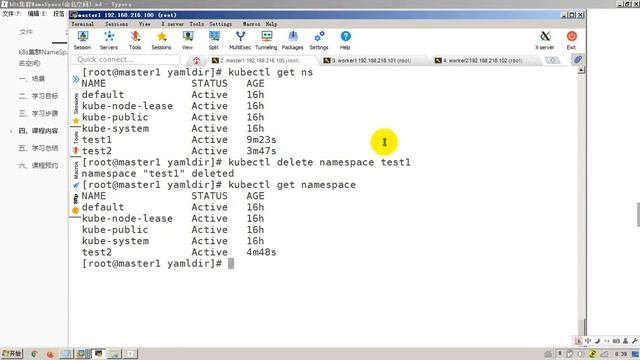Expand Typora outline item 四 with its arrow

11,131
